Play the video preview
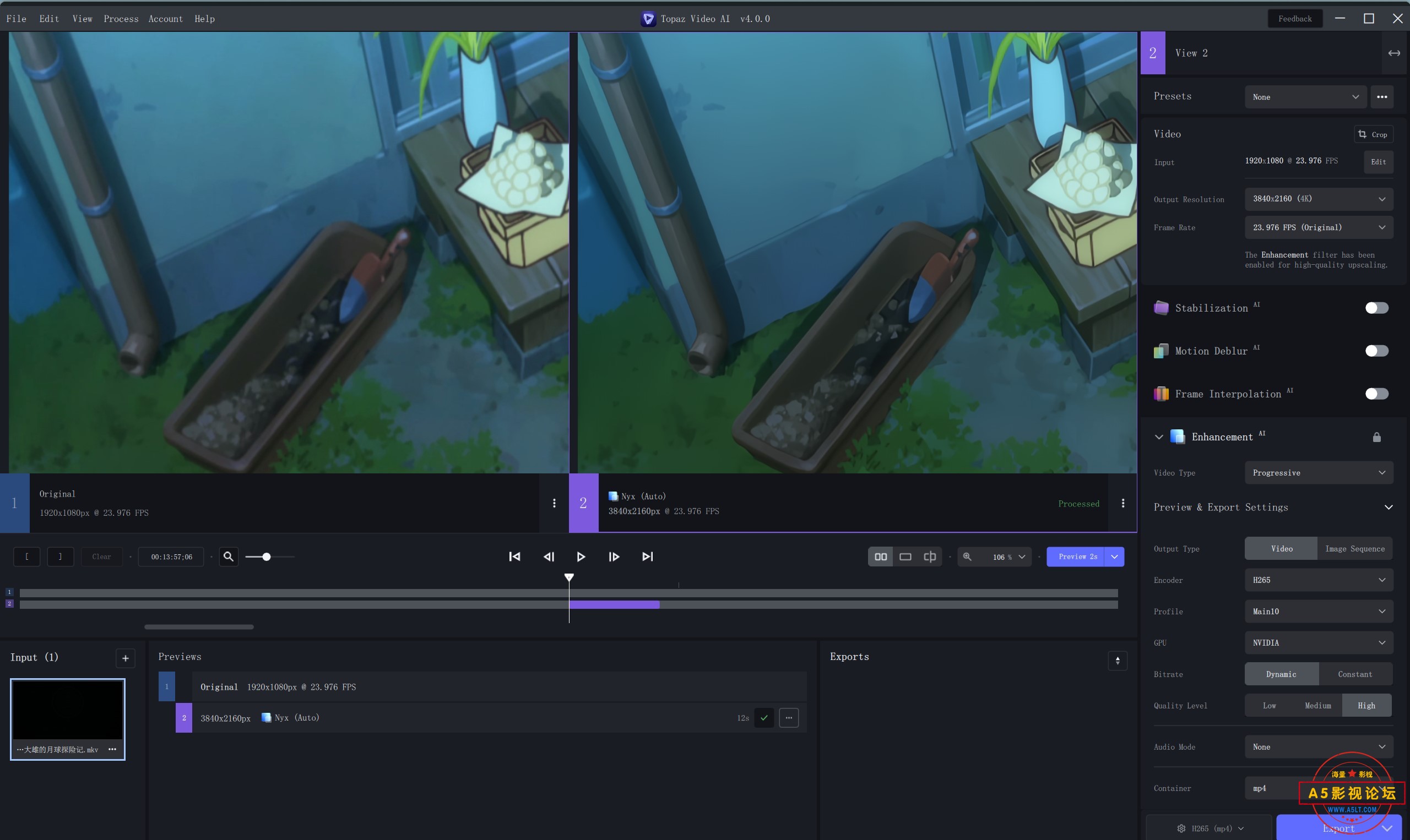Screen dimensions: 1410x840 pyautogui.click(x=581, y=557)
